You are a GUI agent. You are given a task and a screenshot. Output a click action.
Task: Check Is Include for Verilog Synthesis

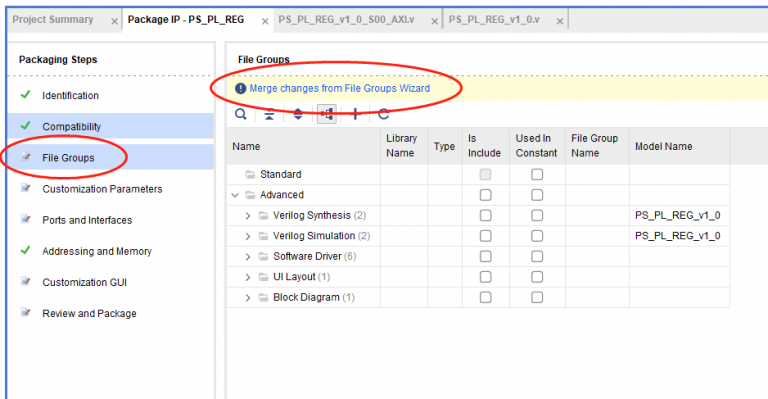tap(485, 215)
